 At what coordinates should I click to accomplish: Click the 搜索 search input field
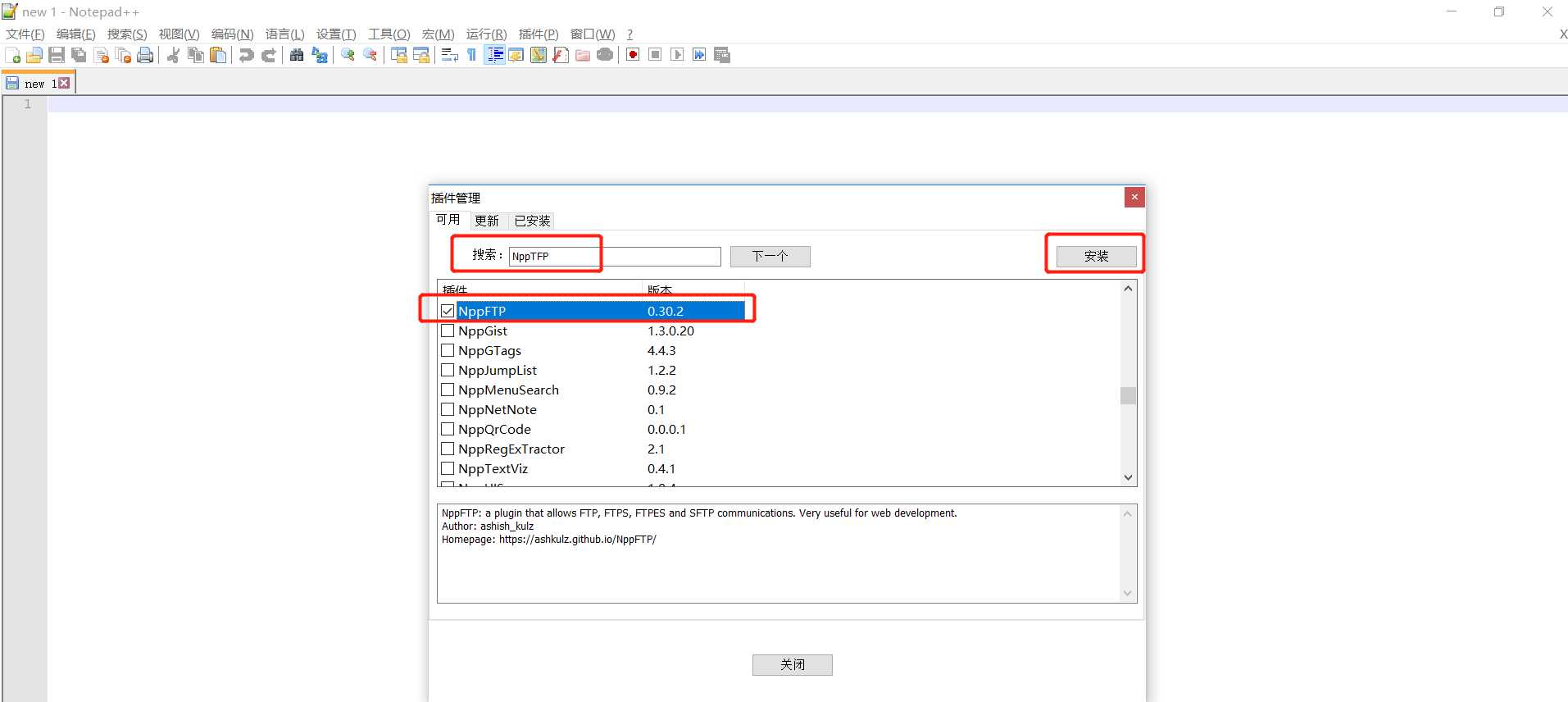(x=615, y=256)
